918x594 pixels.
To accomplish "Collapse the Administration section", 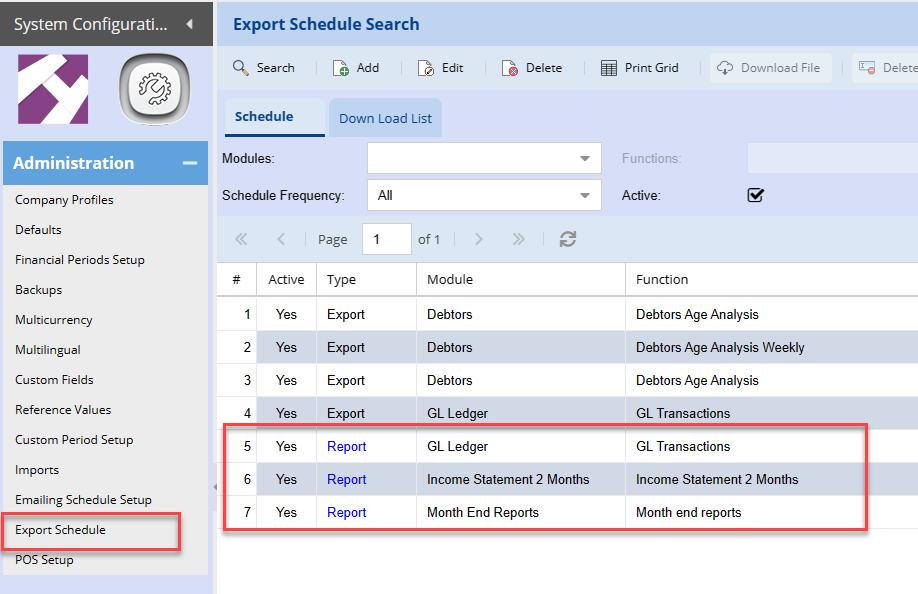I will click(x=188, y=163).
